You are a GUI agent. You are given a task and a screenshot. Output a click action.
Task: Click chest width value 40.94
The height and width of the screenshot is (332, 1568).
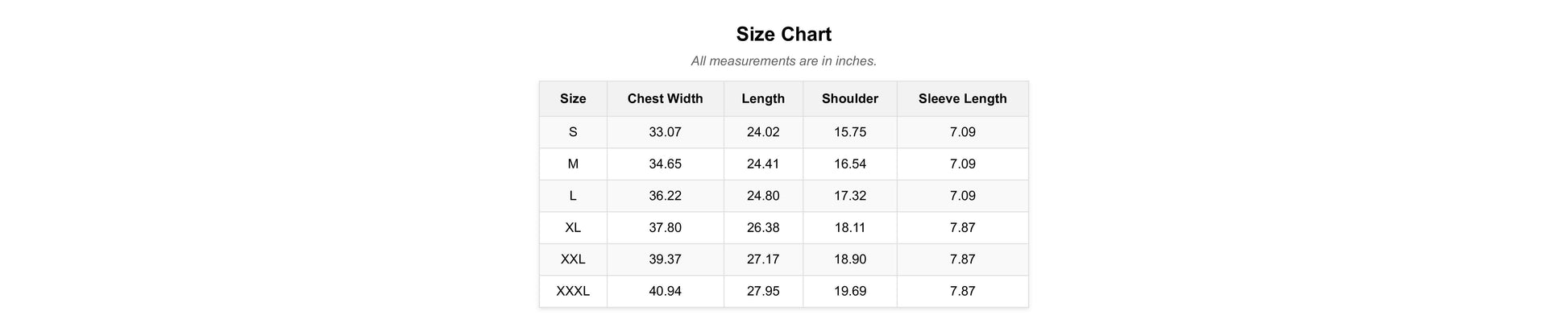[665, 291]
